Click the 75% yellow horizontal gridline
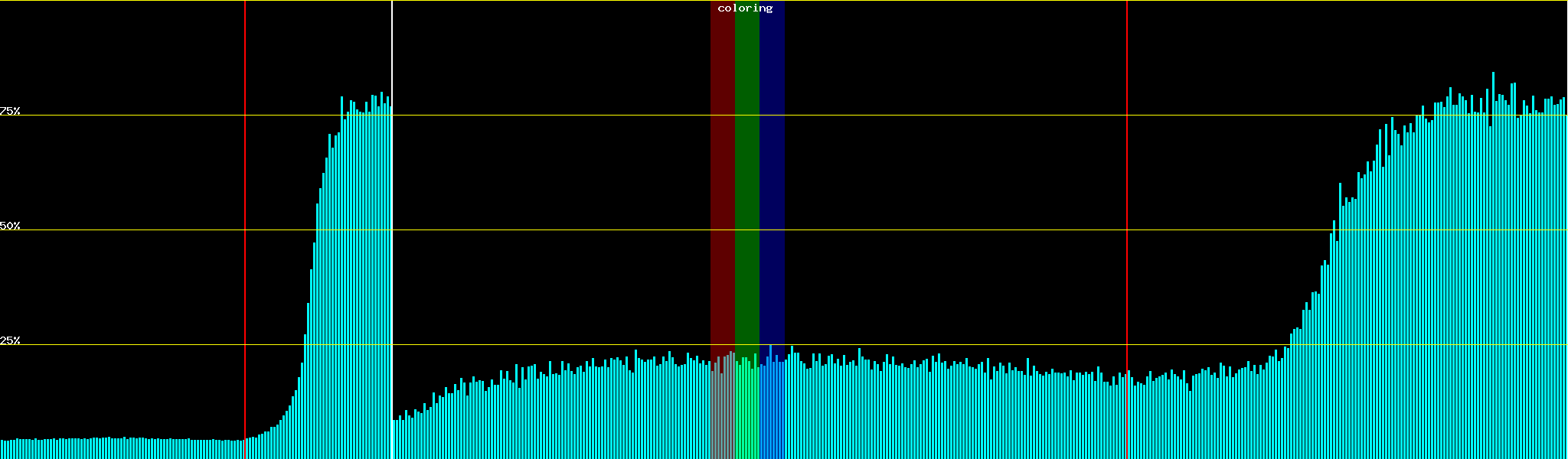This screenshot has width=1568, height=459. point(919,116)
